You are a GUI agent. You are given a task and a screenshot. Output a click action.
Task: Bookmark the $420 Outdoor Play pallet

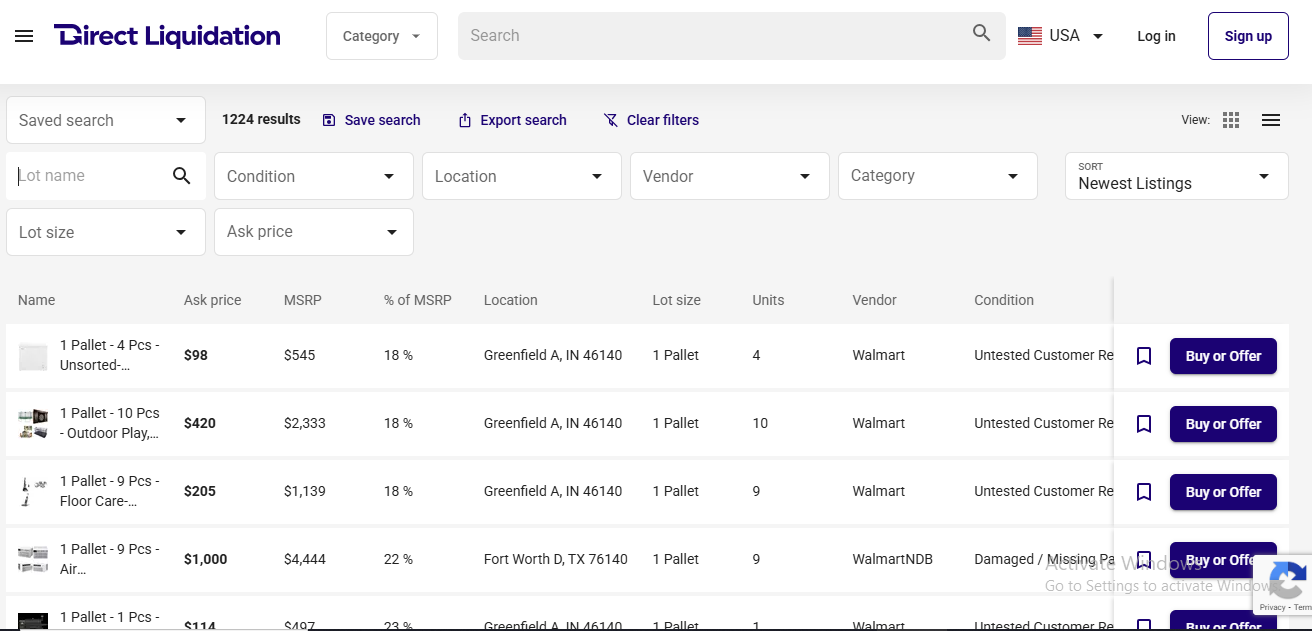pyautogui.click(x=1144, y=424)
